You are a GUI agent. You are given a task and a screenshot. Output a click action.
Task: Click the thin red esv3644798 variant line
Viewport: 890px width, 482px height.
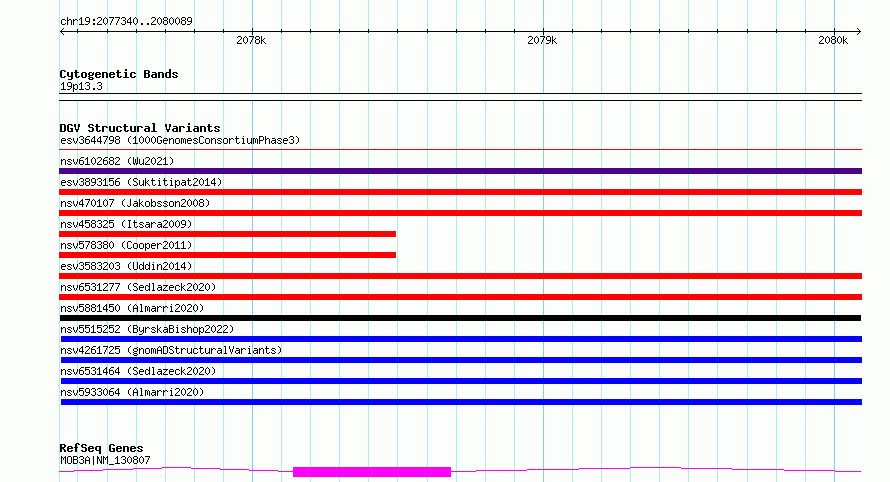tap(460, 150)
